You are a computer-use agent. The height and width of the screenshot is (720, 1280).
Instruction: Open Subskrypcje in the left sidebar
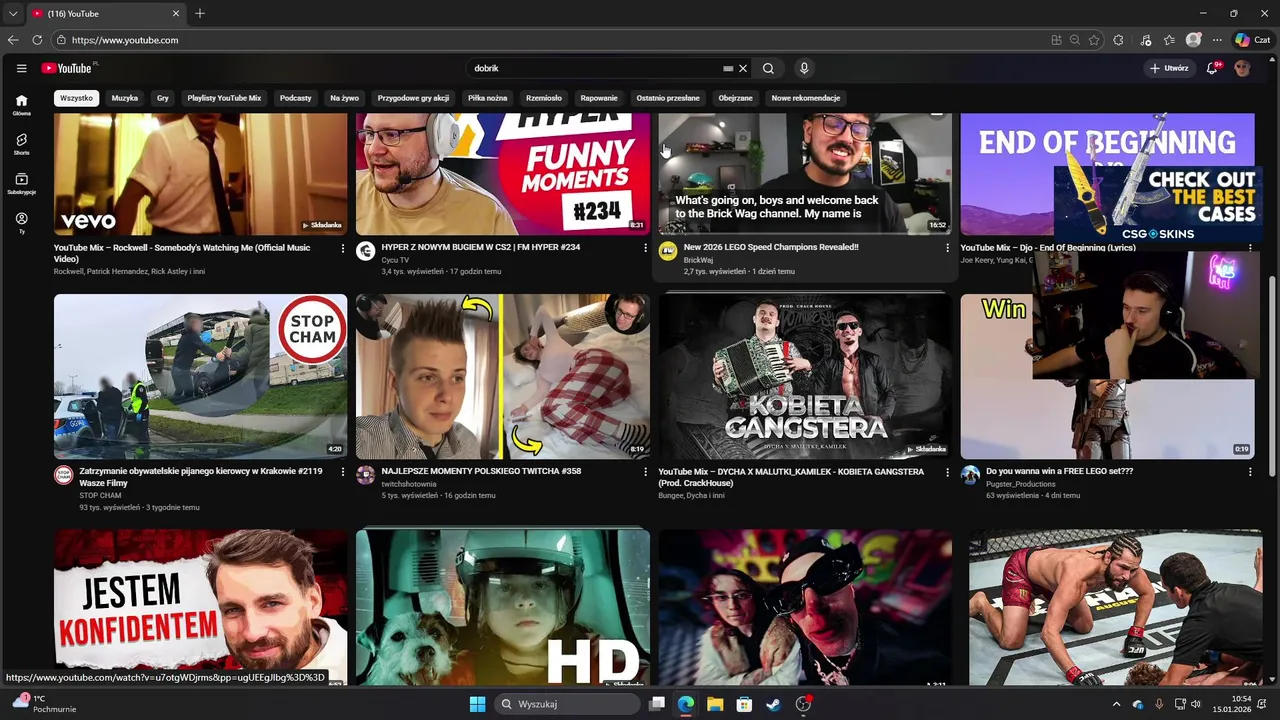tap(21, 184)
